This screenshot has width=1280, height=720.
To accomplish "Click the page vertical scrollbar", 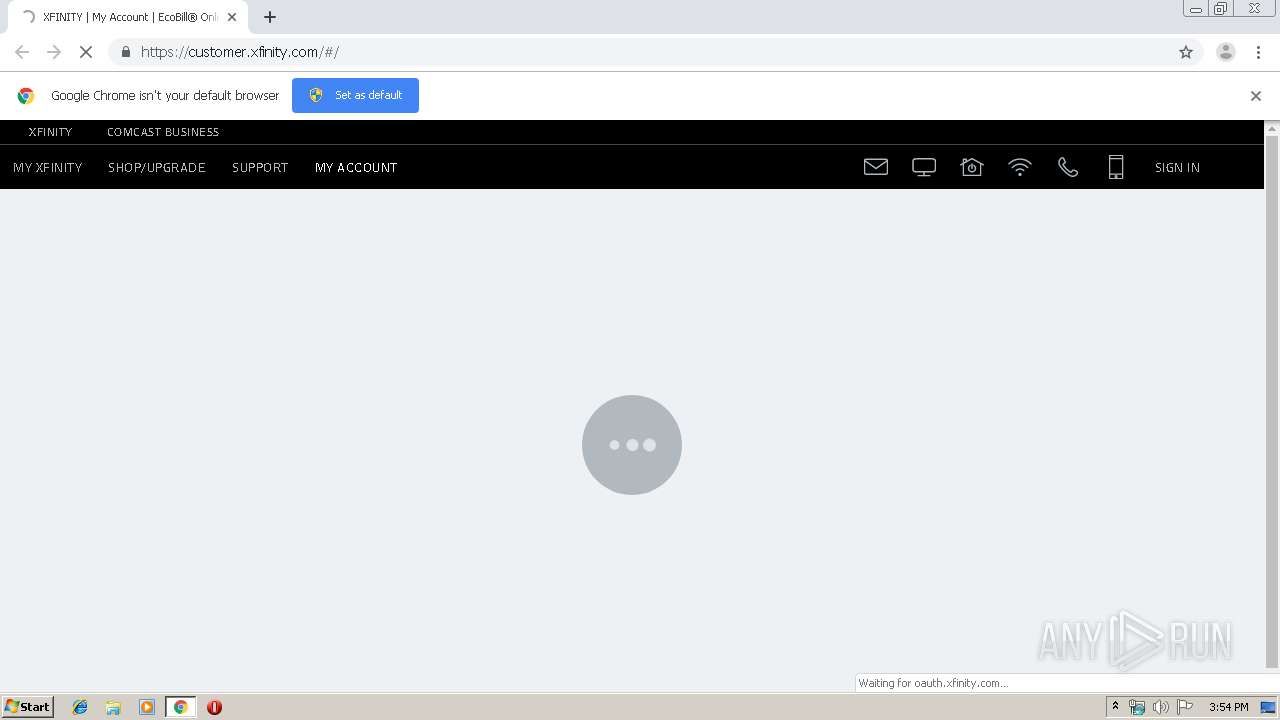I will [1272, 400].
